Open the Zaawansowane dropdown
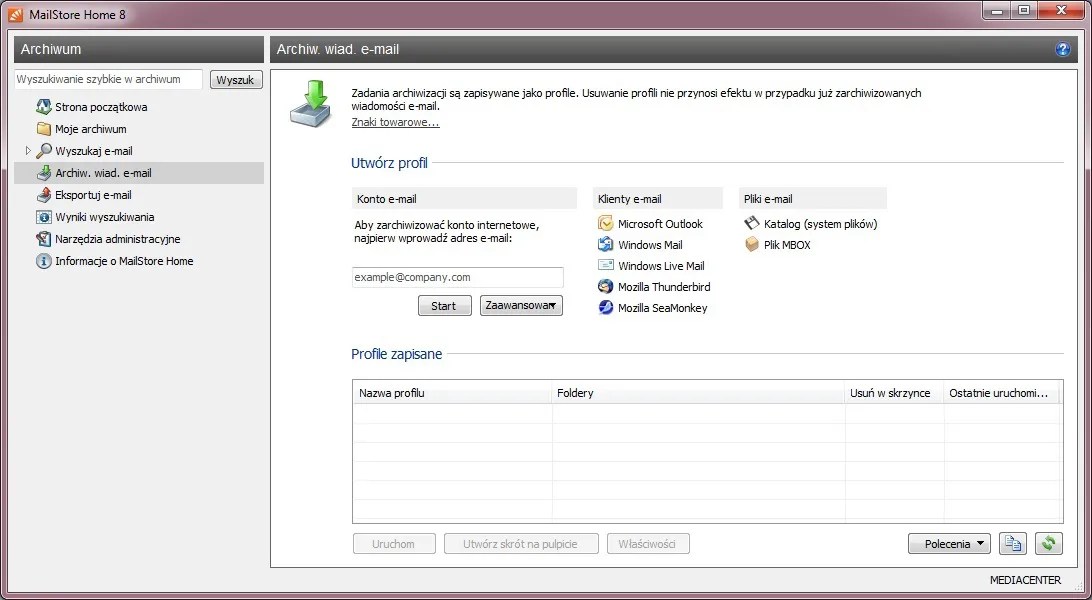This screenshot has width=1092, height=600. click(520, 305)
